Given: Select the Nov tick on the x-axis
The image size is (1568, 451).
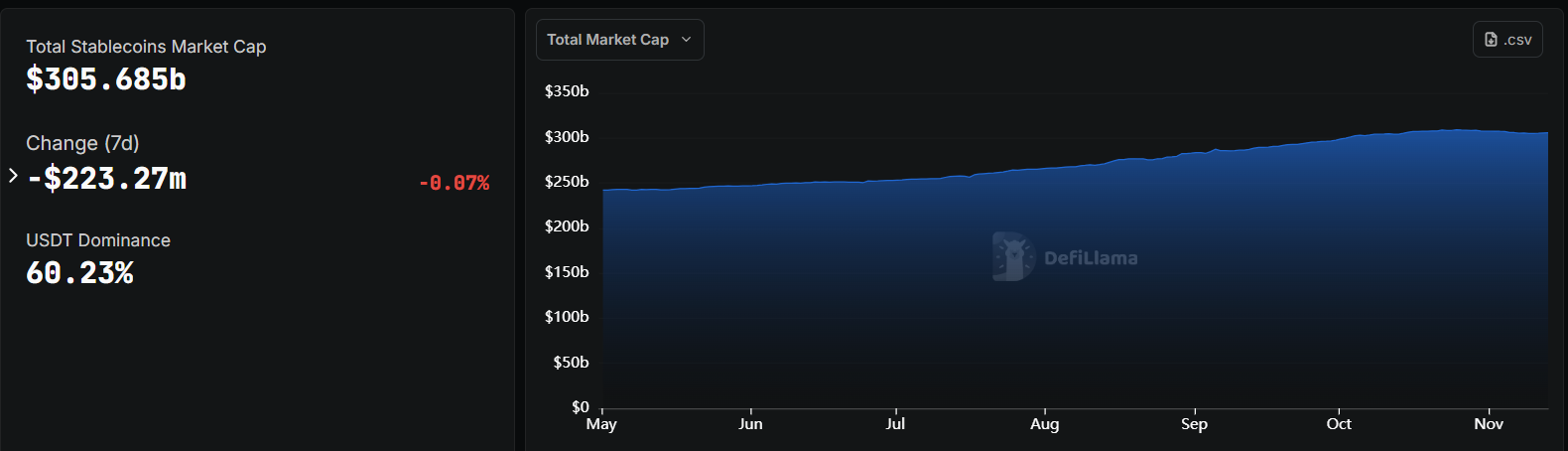Looking at the screenshot, I should click(1488, 423).
